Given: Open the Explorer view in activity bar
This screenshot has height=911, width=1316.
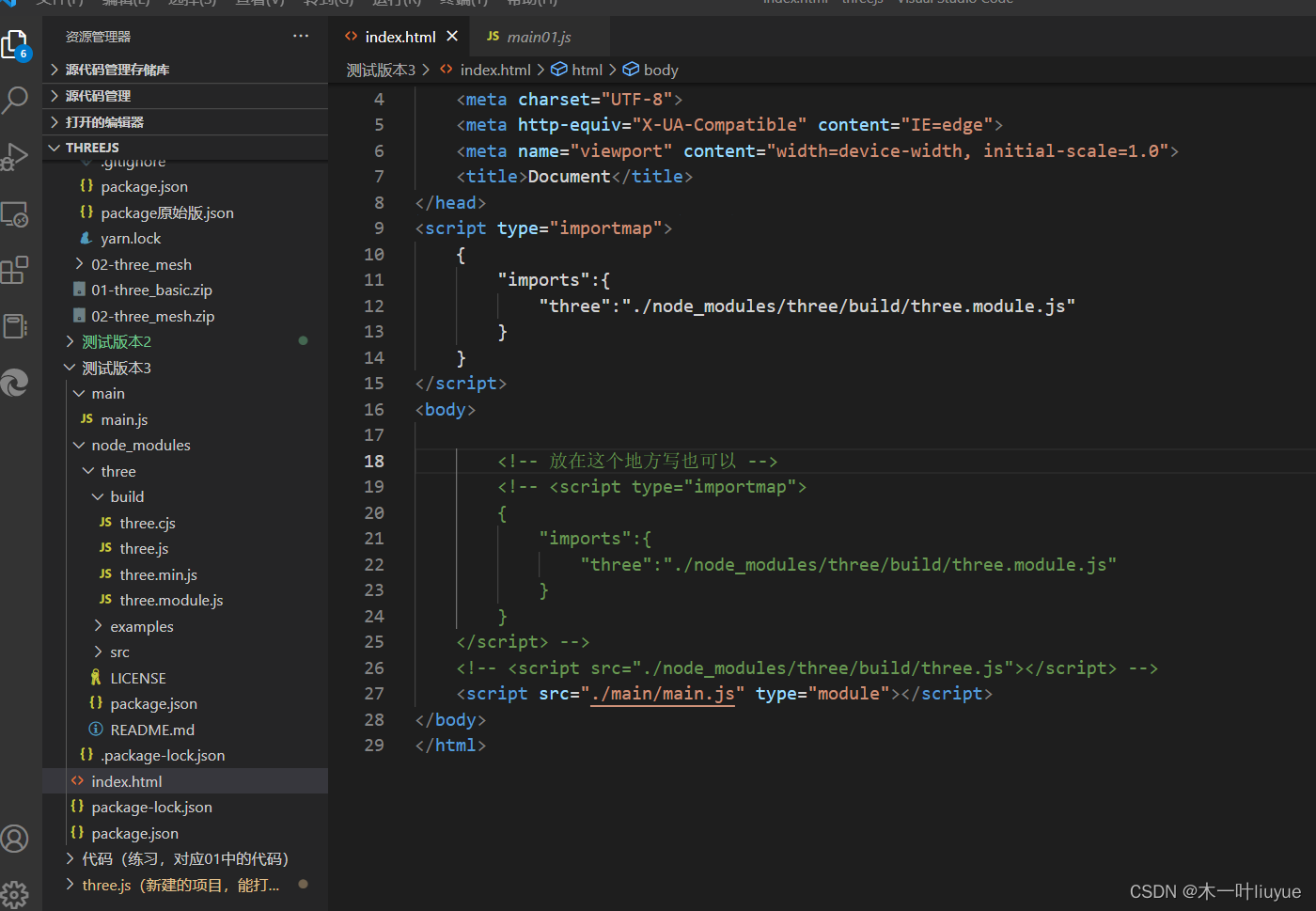Looking at the screenshot, I should [15, 45].
